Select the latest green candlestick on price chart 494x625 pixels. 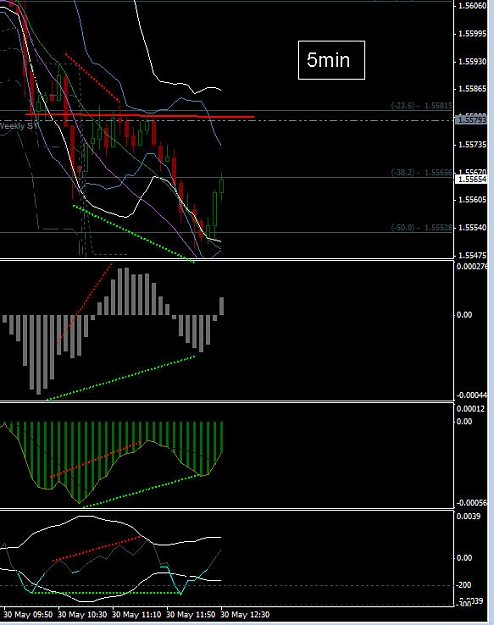pyautogui.click(x=222, y=186)
